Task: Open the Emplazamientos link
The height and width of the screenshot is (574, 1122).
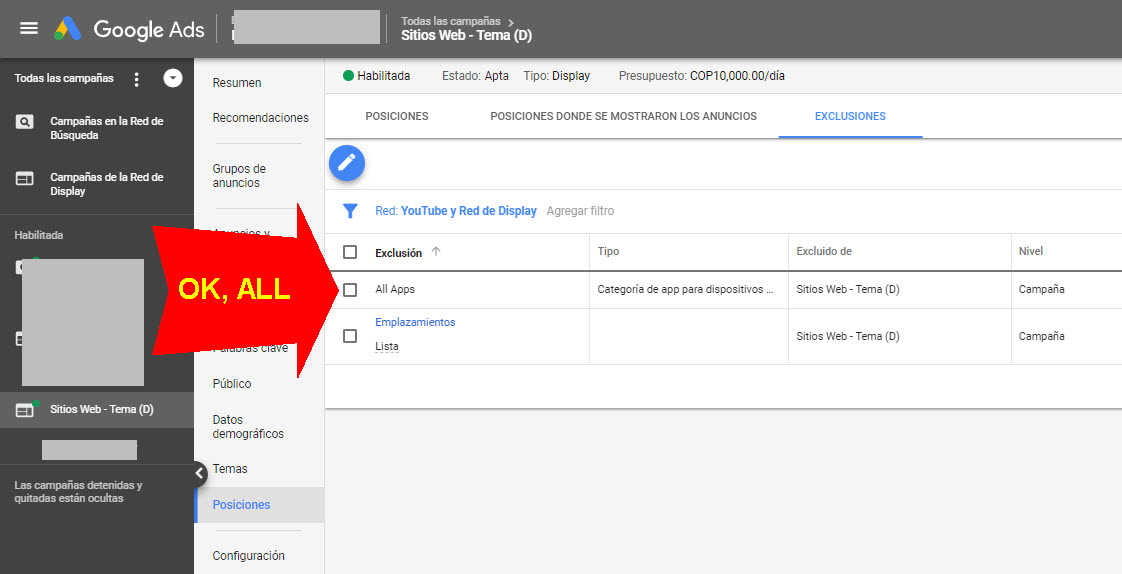Action: pos(415,322)
